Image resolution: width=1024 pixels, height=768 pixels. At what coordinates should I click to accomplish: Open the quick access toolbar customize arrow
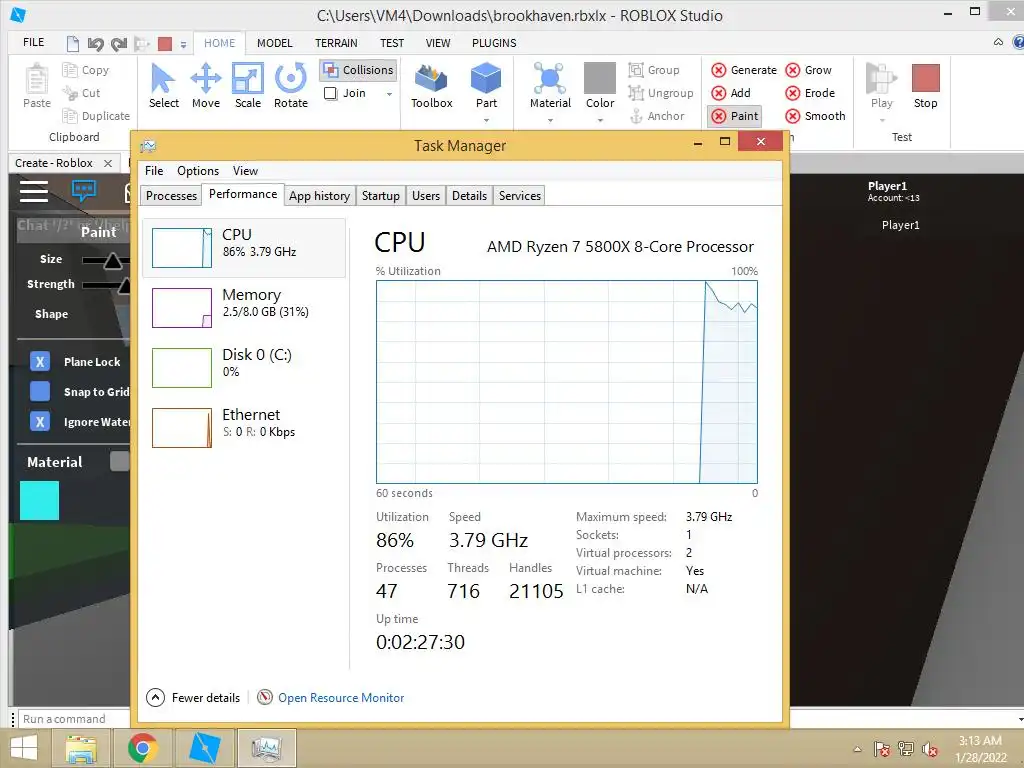pos(184,44)
